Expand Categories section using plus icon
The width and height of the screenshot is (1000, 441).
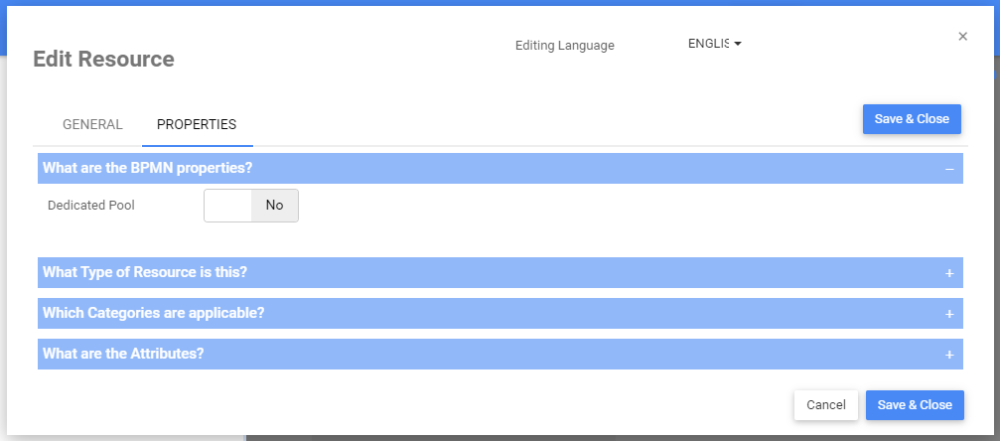(x=949, y=314)
